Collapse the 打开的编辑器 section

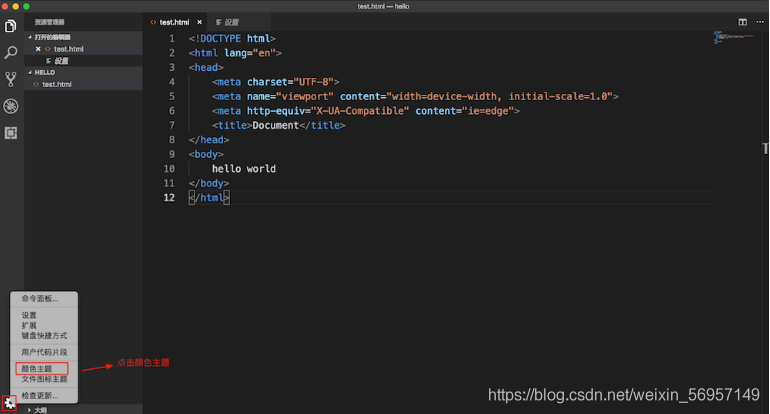click(53, 37)
